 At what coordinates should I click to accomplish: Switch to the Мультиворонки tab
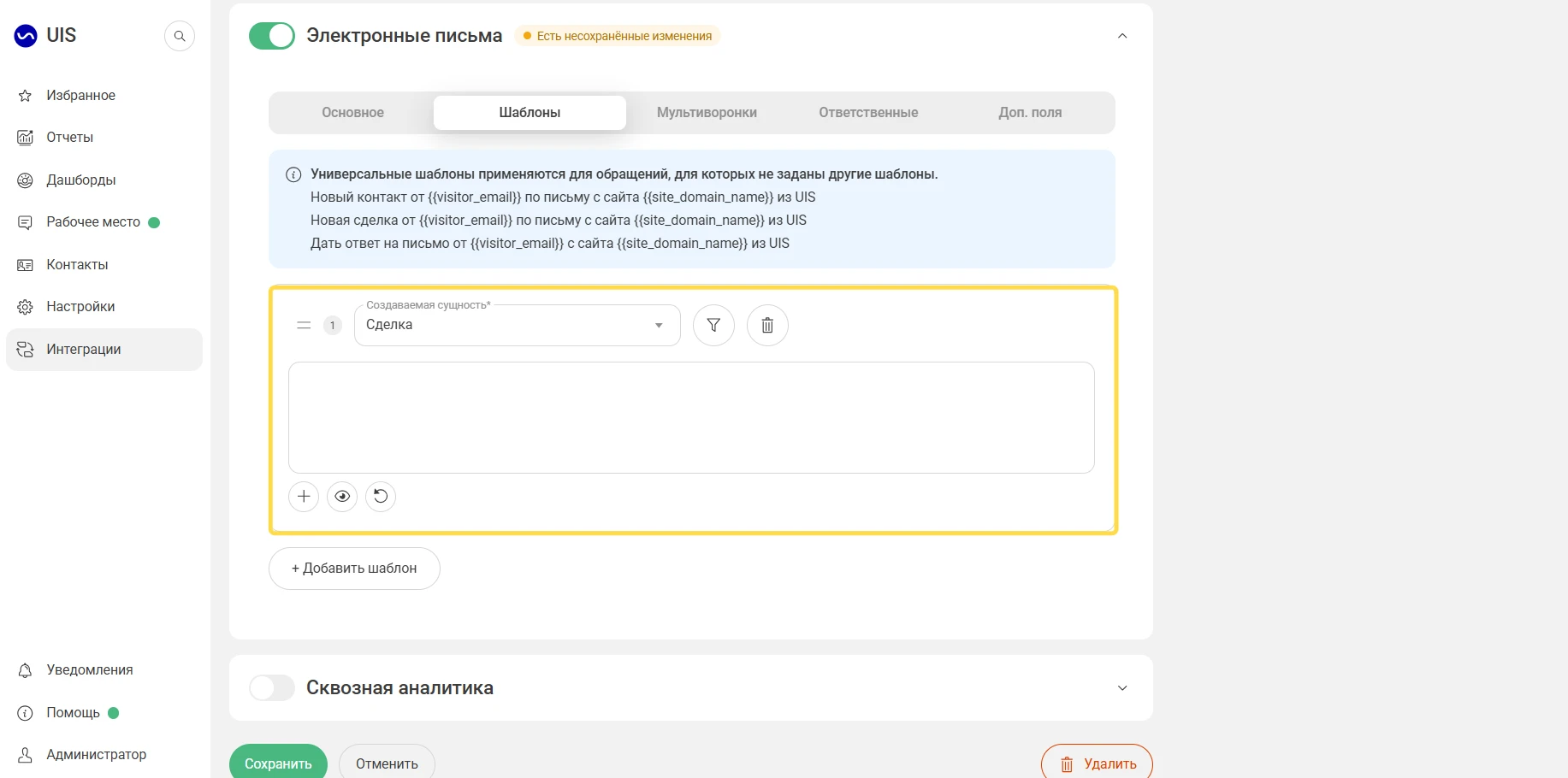(707, 113)
